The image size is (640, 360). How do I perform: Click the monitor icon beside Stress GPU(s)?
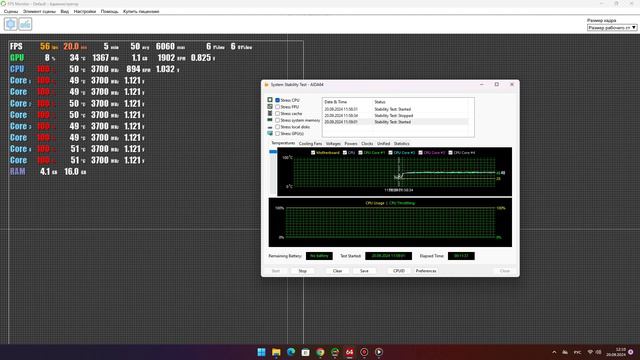tap(270, 133)
